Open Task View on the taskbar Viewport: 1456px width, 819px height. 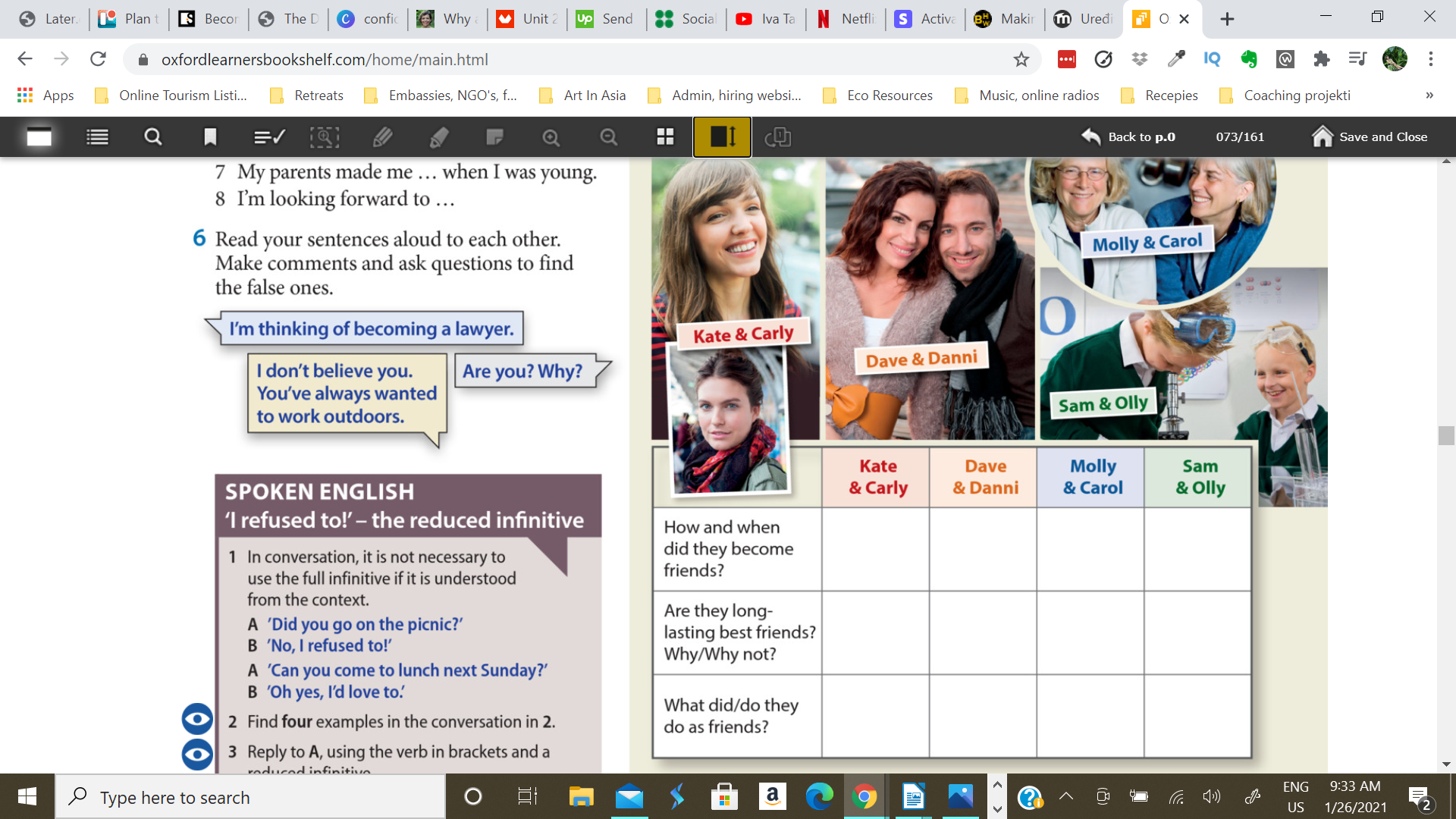[527, 797]
